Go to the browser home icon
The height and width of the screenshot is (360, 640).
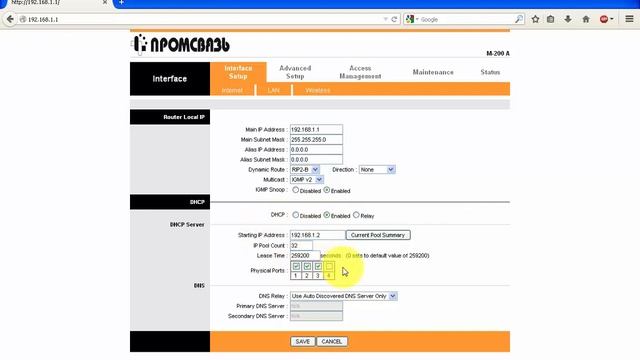pyautogui.click(x=586, y=19)
